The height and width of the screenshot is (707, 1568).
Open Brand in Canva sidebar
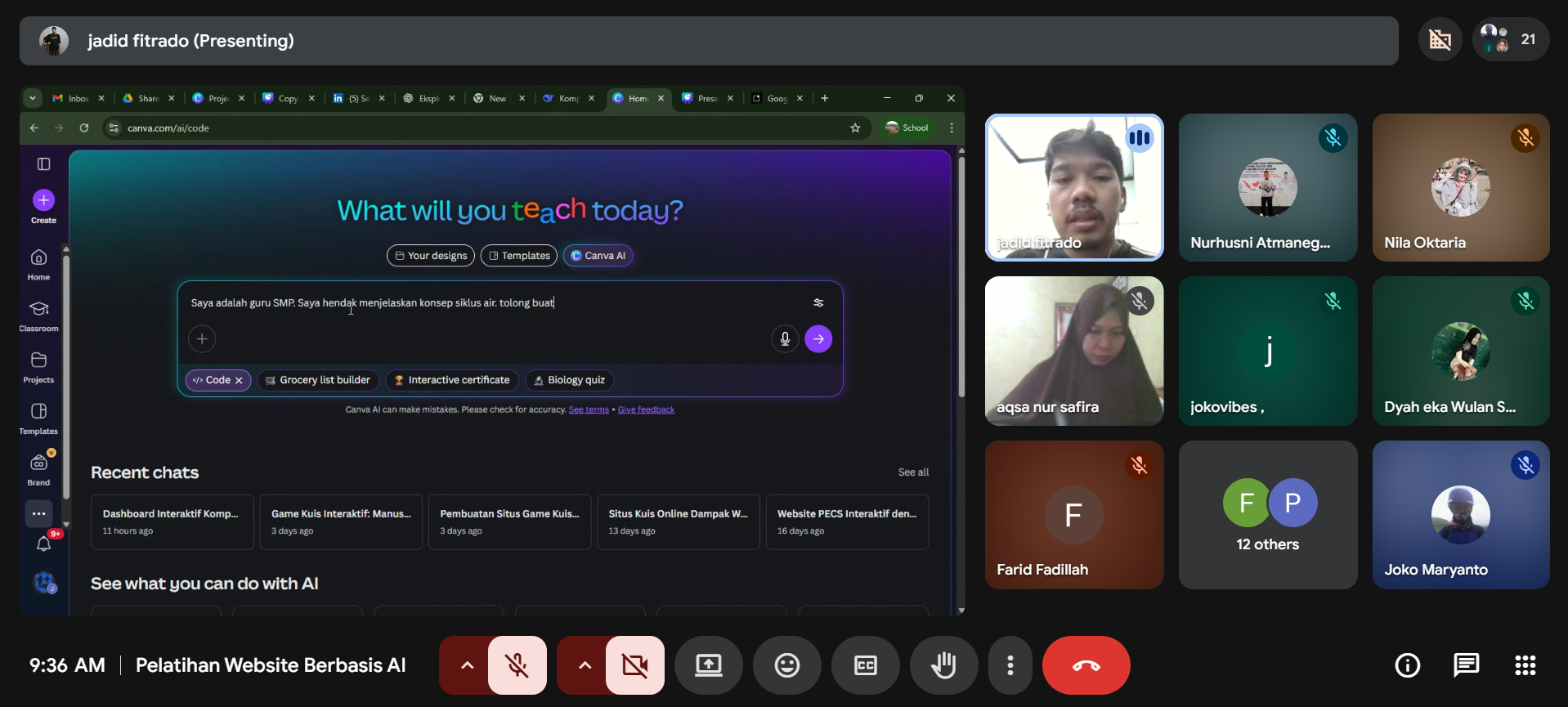[x=38, y=470]
